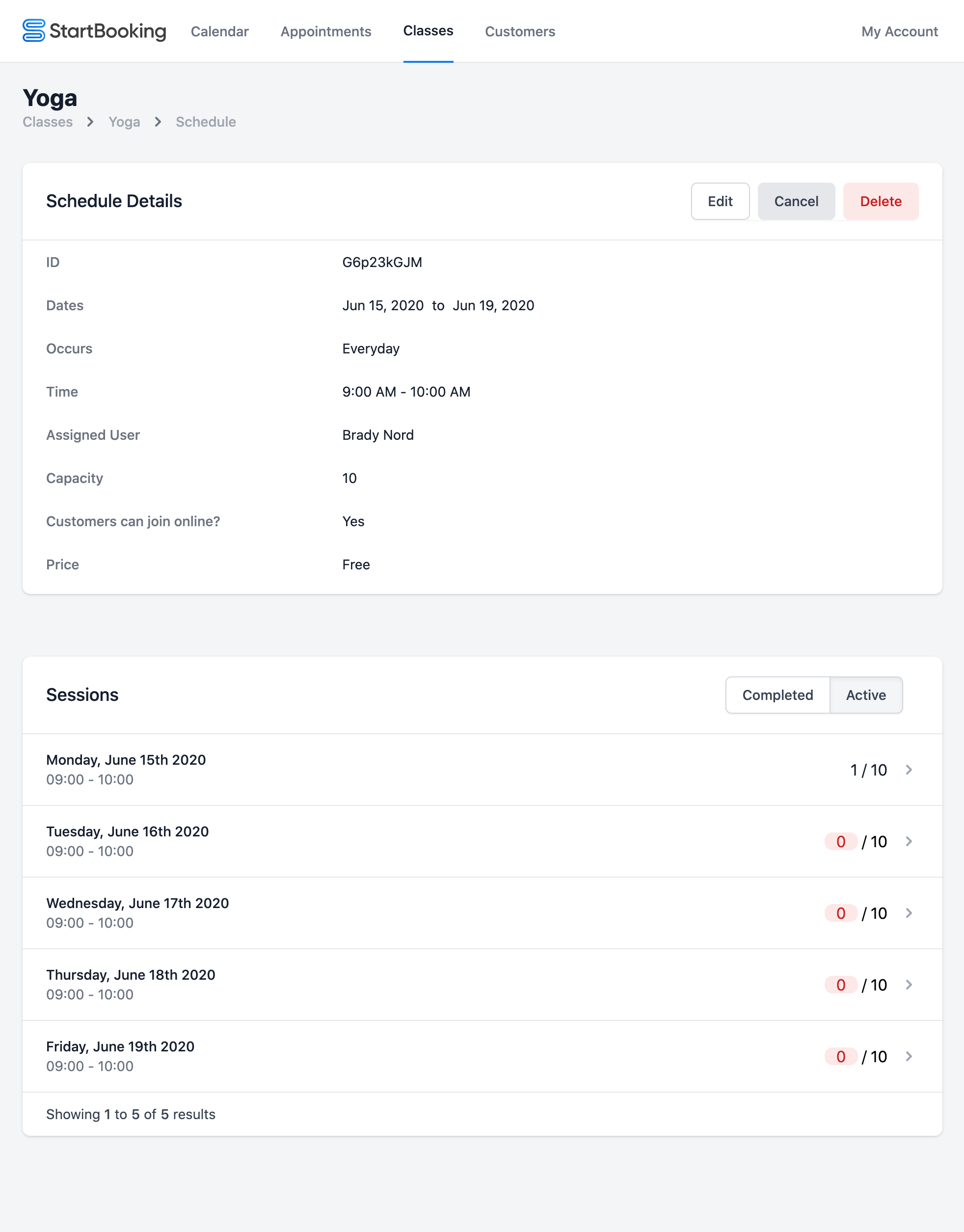Click the schedule ID G6p23kGJM
This screenshot has height=1232, width=964.
pyautogui.click(x=382, y=263)
